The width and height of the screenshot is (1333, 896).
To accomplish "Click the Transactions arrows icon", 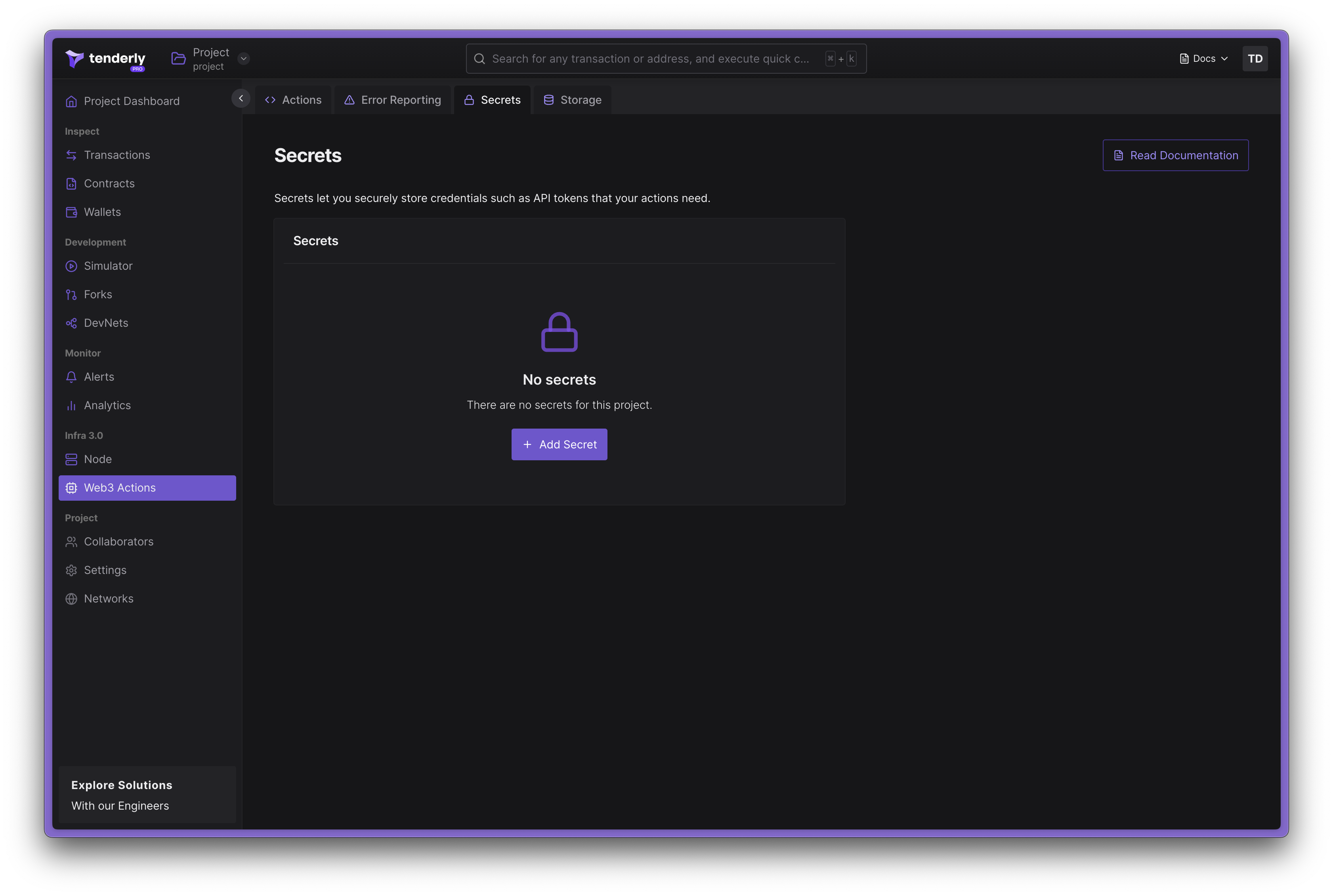I will coord(71,155).
